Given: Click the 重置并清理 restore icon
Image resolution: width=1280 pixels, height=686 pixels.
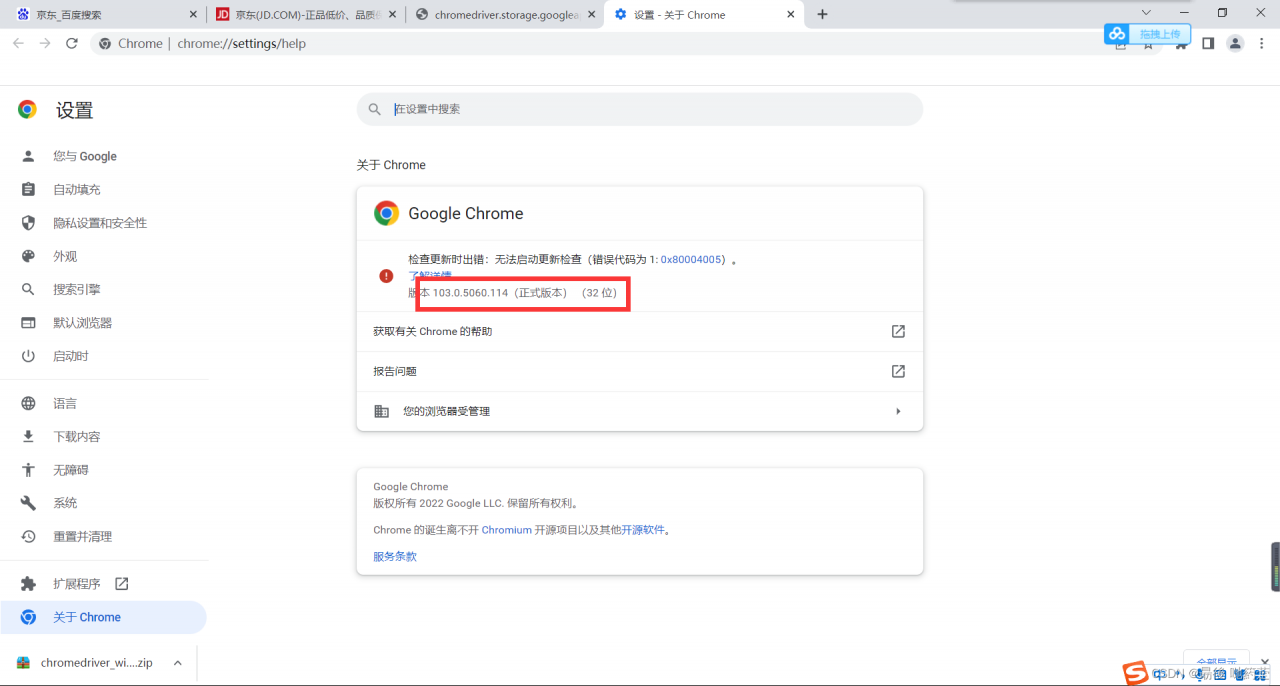Looking at the screenshot, I should (x=29, y=536).
